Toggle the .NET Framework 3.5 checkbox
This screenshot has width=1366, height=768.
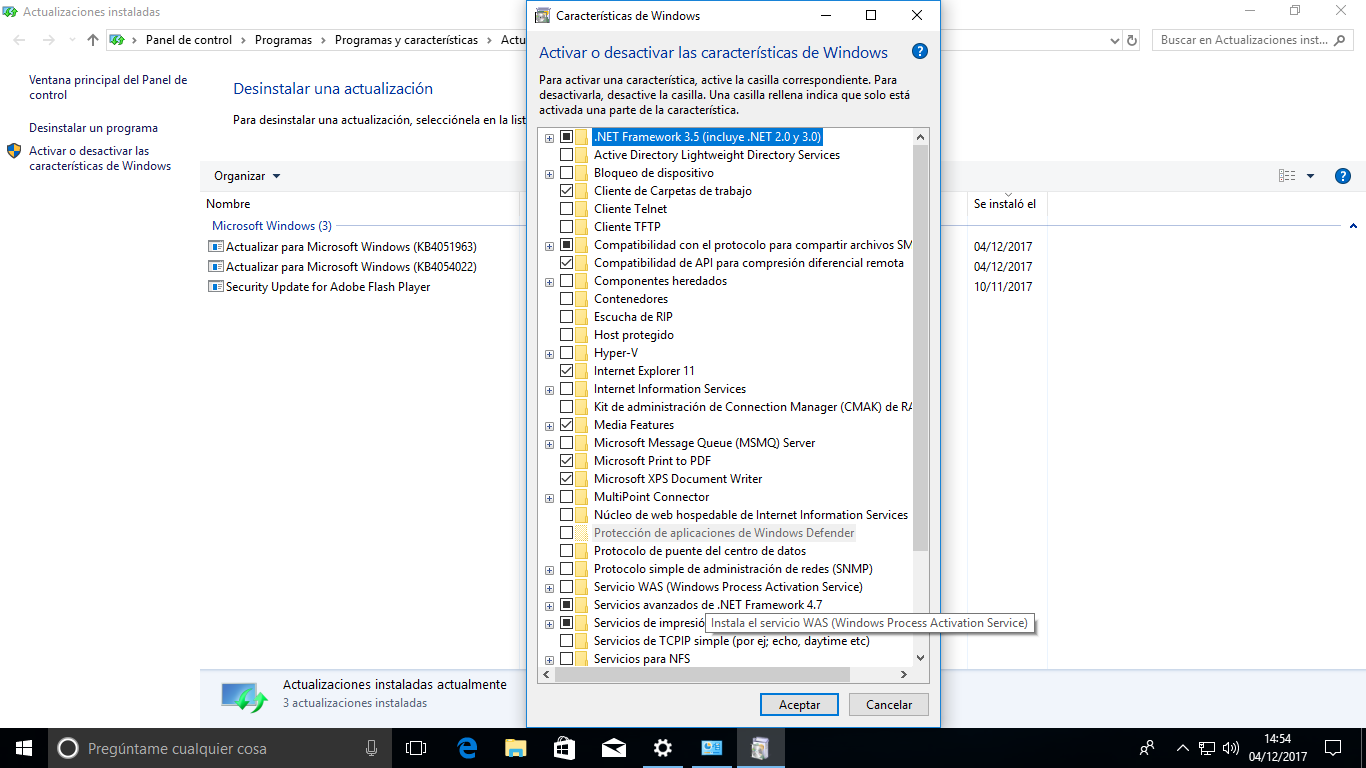(x=566, y=137)
